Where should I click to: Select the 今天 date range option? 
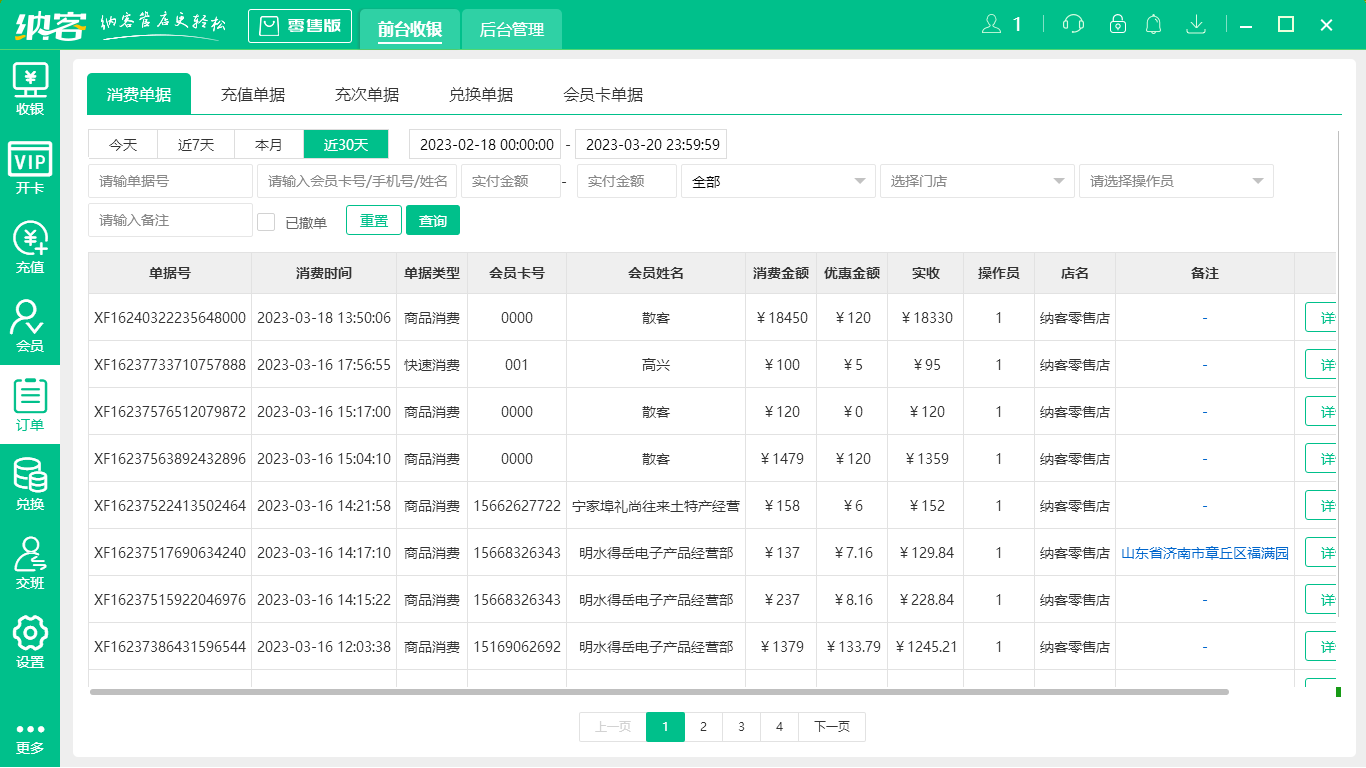point(124,145)
